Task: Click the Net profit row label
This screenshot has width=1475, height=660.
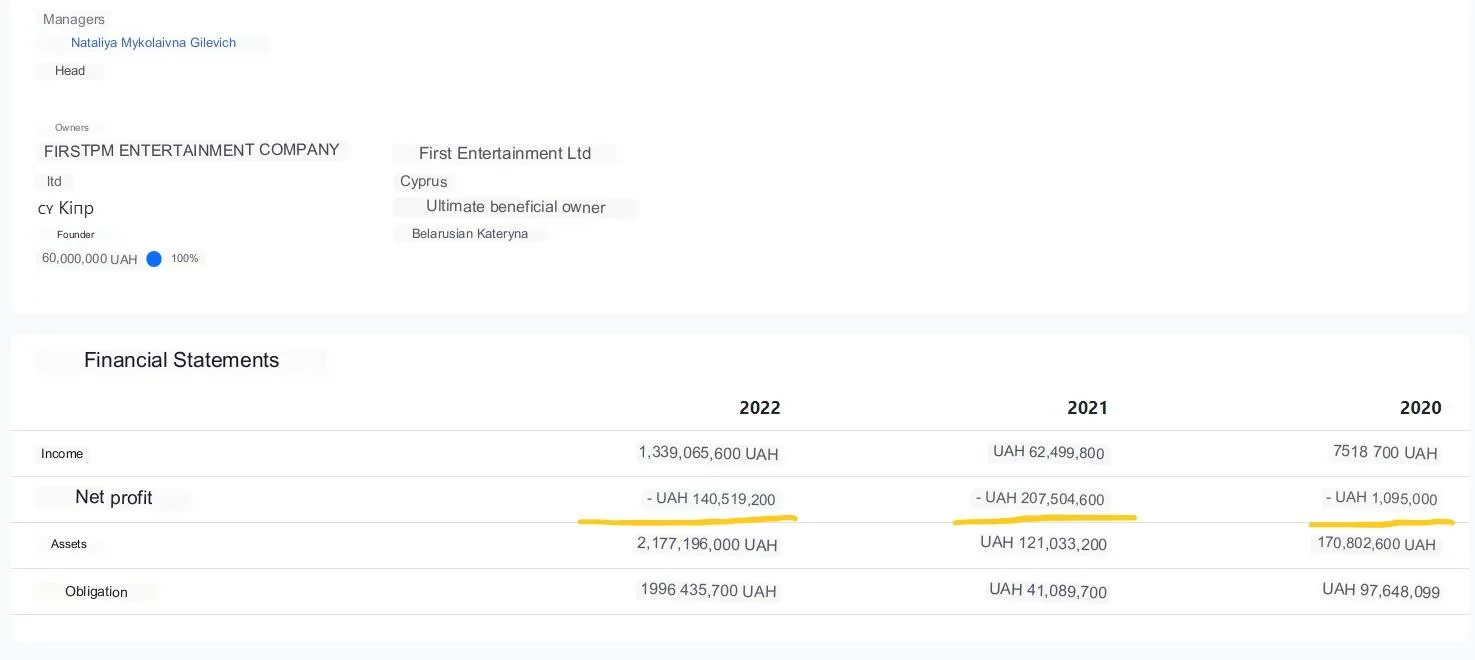Action: click(113, 498)
